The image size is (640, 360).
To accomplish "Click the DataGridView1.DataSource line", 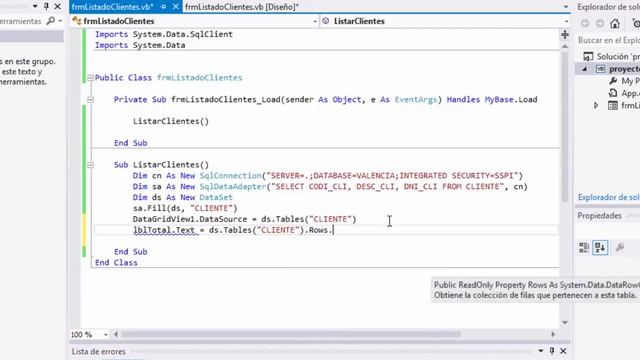I will pyautogui.click(x=244, y=219).
